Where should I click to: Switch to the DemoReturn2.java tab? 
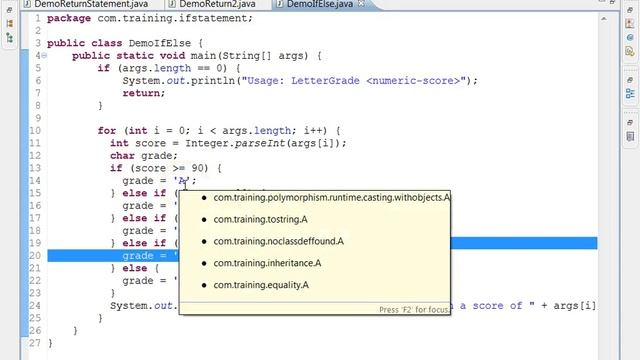click(x=217, y=4)
